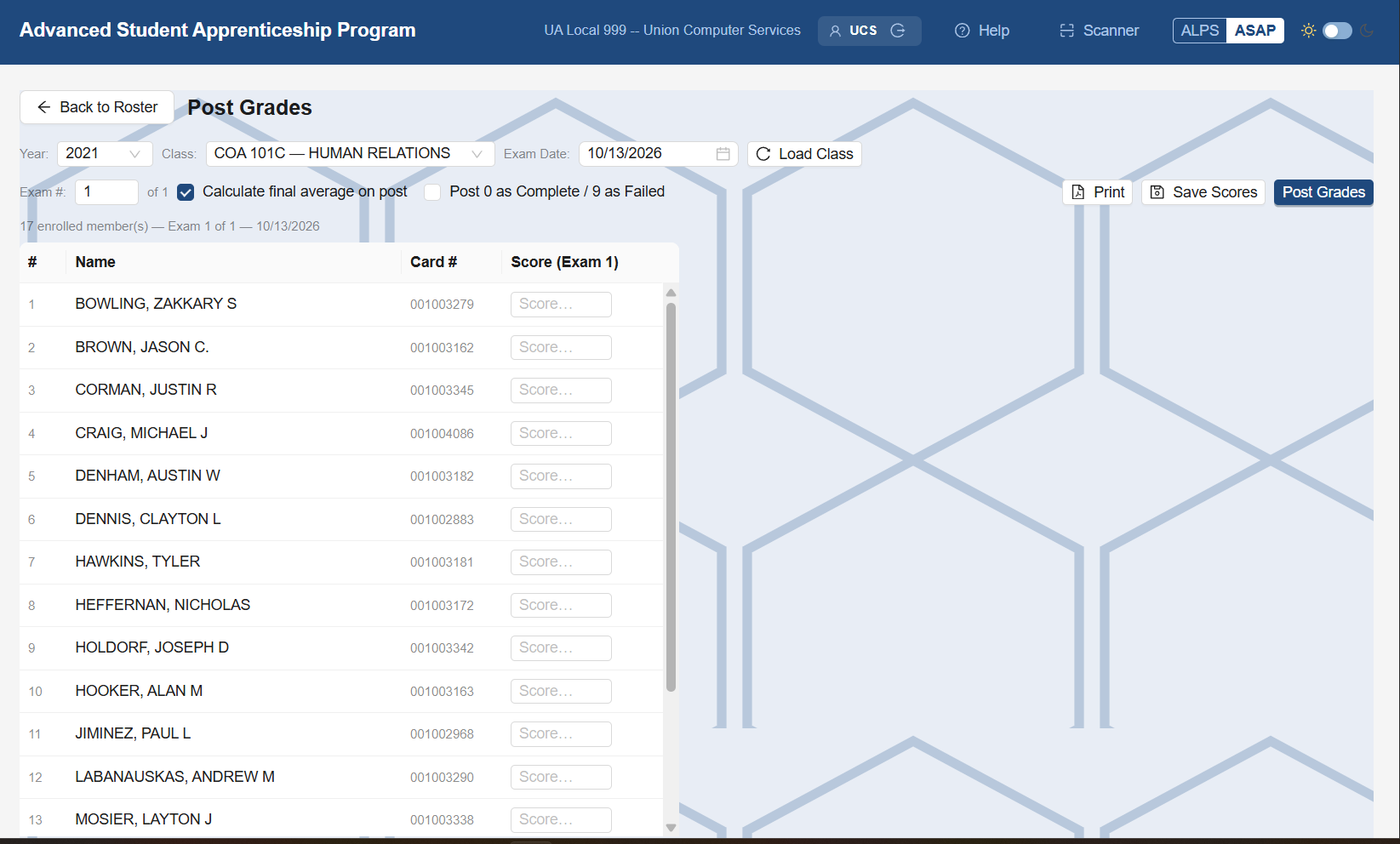Click score field for CRAIG, MICHAEL J
1400x844 pixels.
pos(561,434)
